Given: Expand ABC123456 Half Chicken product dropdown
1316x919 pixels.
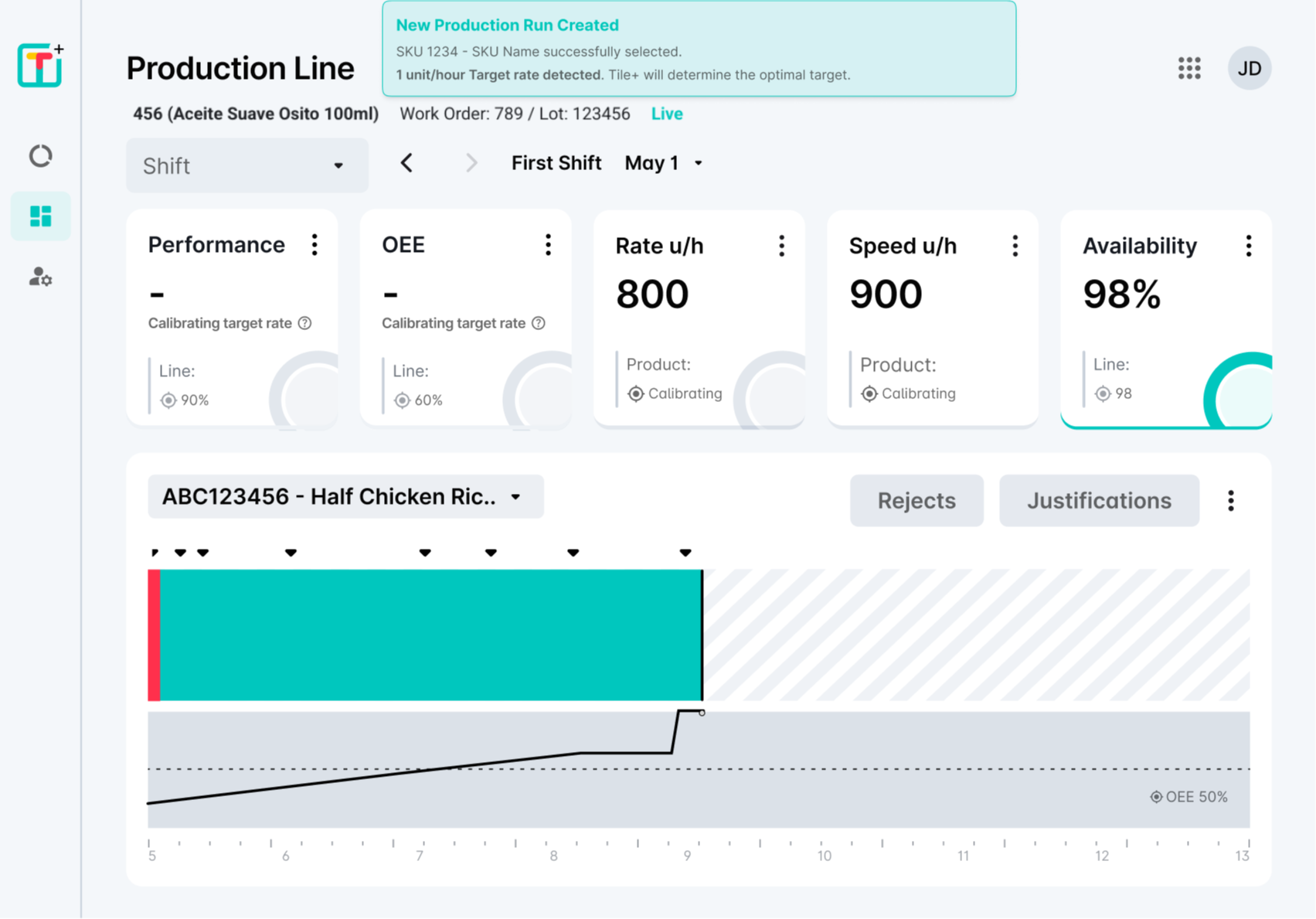Looking at the screenshot, I should point(345,496).
